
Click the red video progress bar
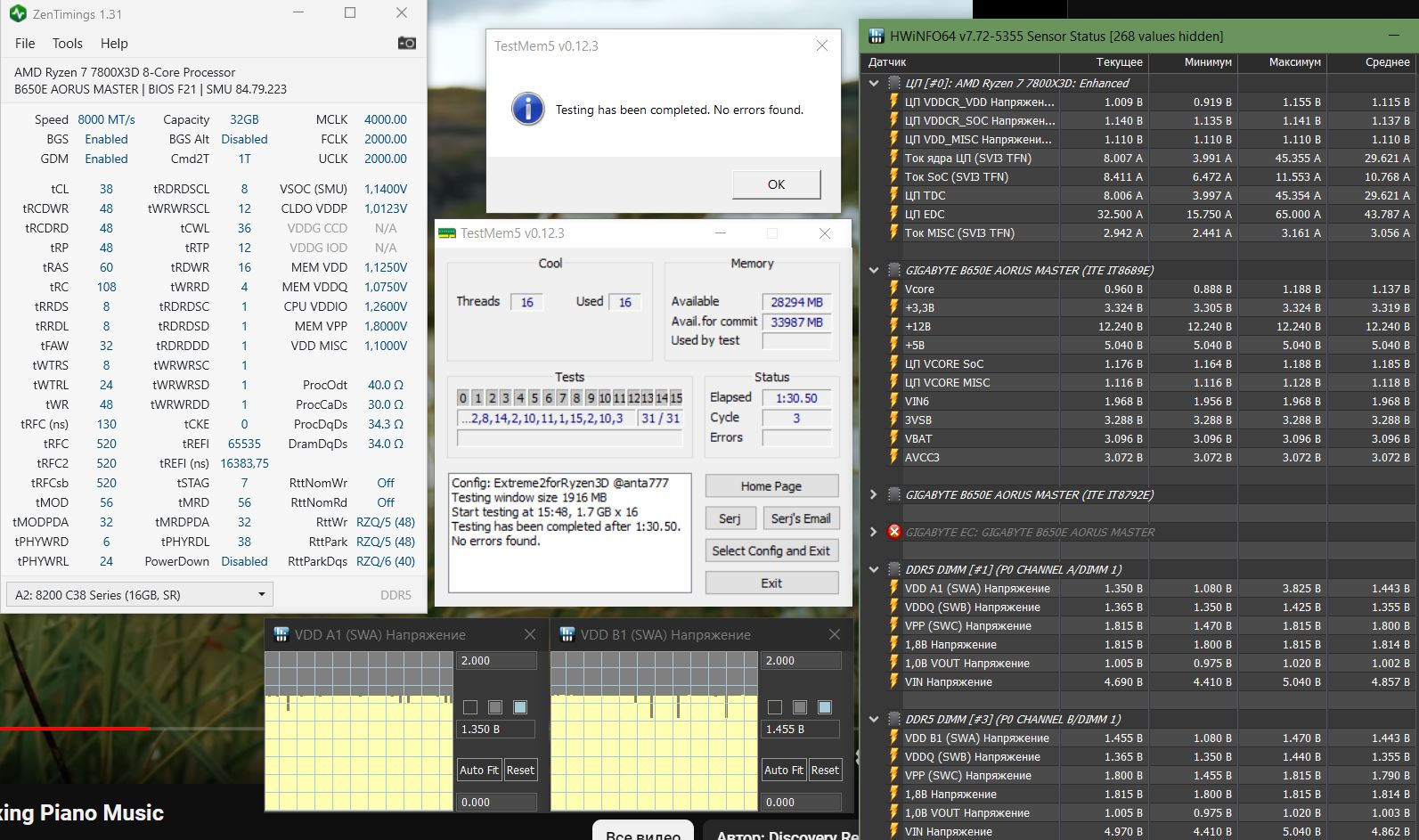pos(75,729)
